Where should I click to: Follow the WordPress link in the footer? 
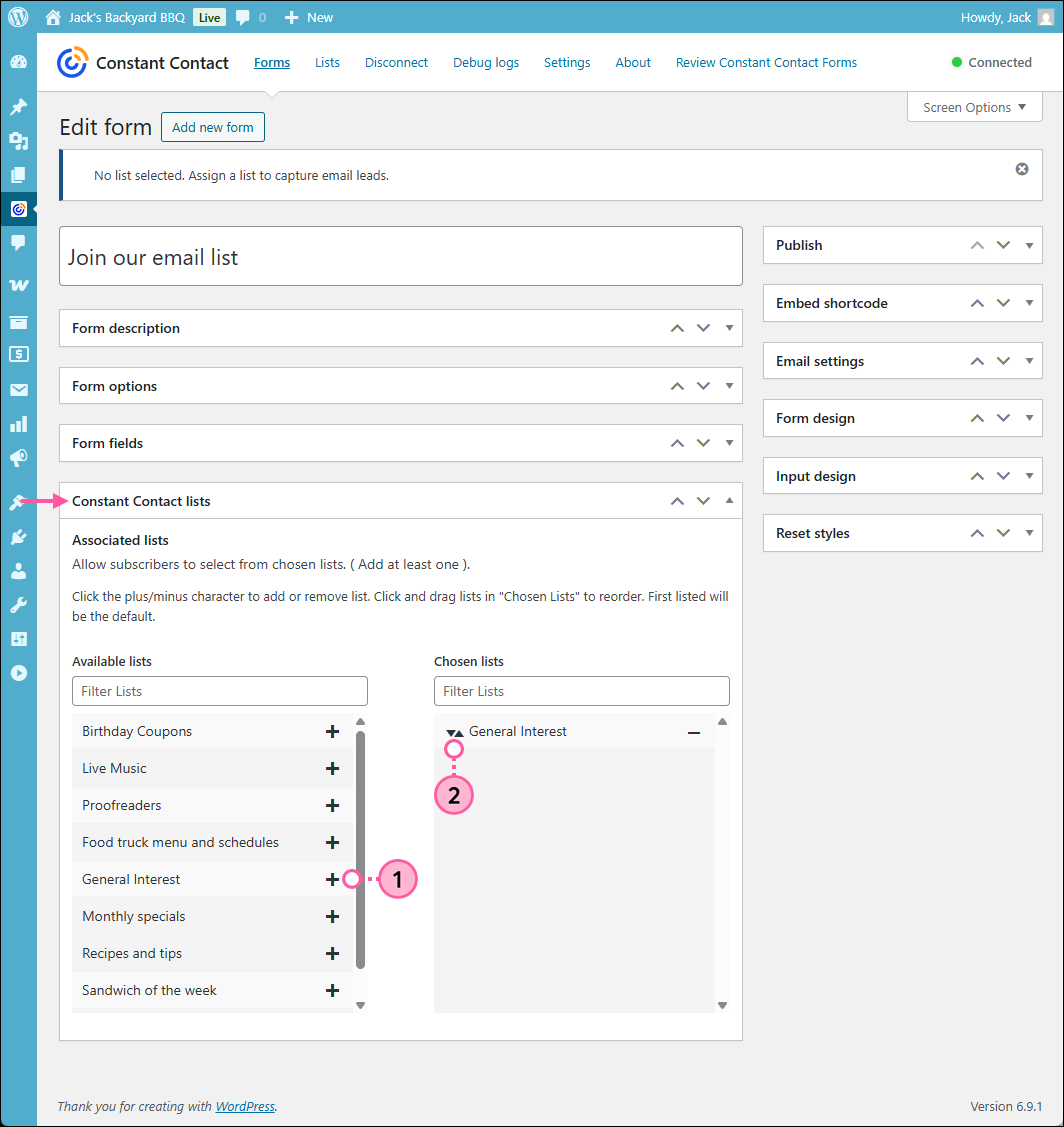click(245, 1106)
